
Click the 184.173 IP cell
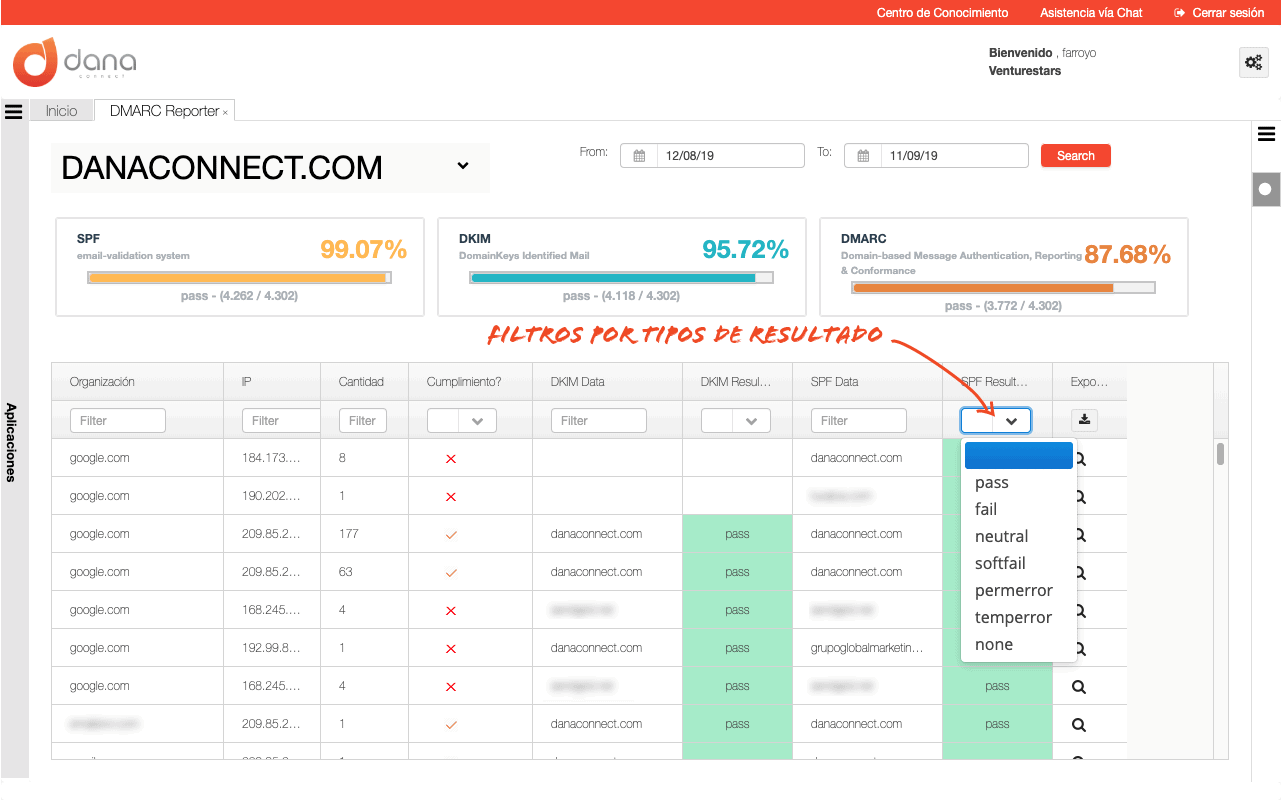(x=273, y=458)
